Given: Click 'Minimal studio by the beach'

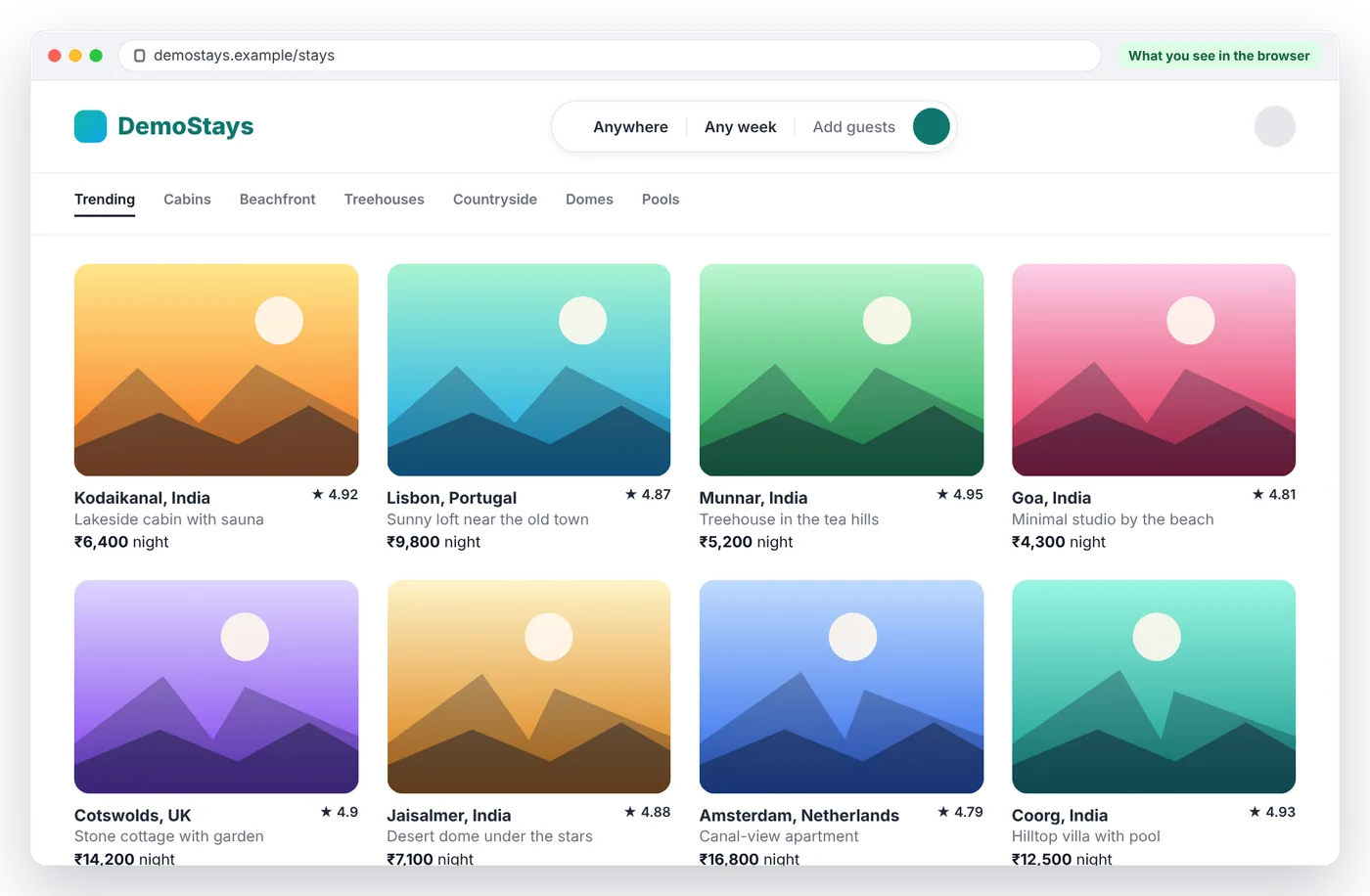Looking at the screenshot, I should pyautogui.click(x=1113, y=519).
